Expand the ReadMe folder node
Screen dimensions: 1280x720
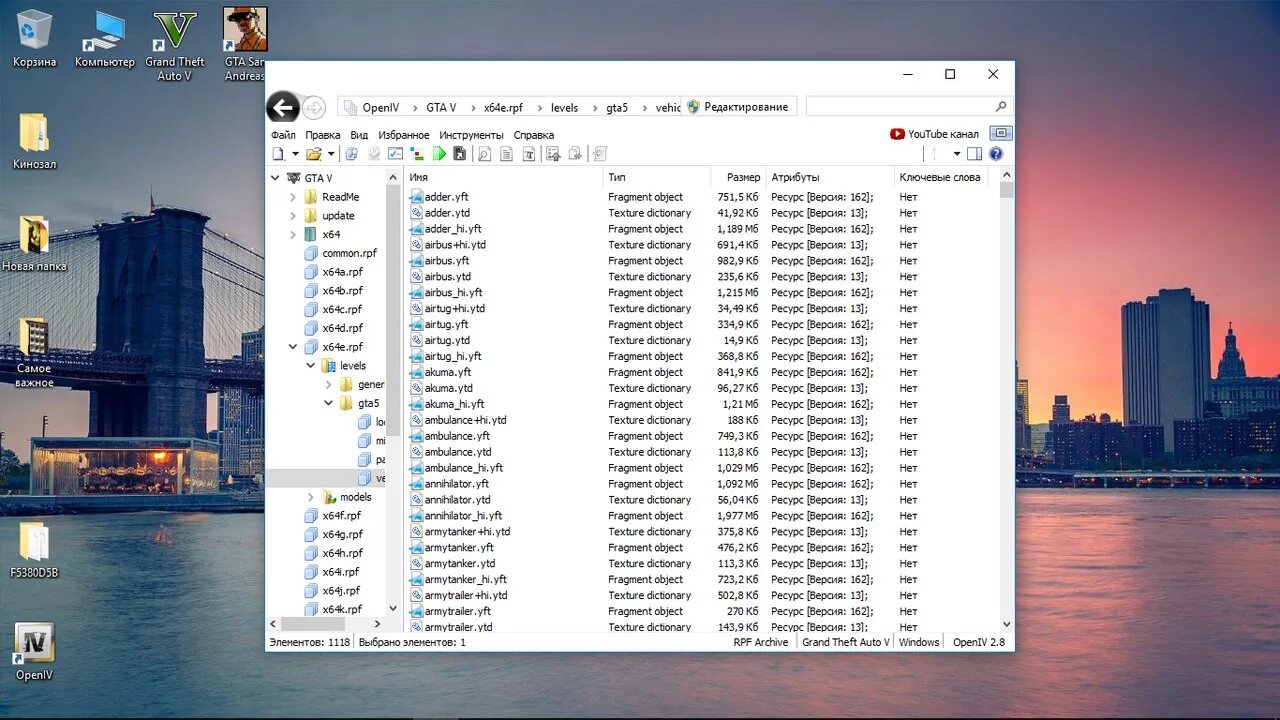(293, 197)
